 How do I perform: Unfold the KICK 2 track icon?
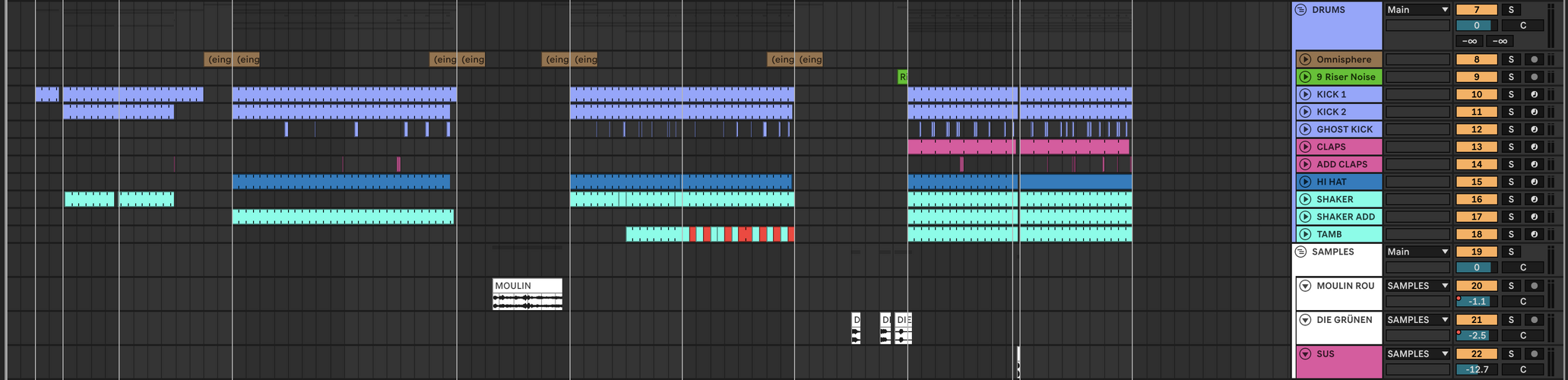(x=1305, y=112)
